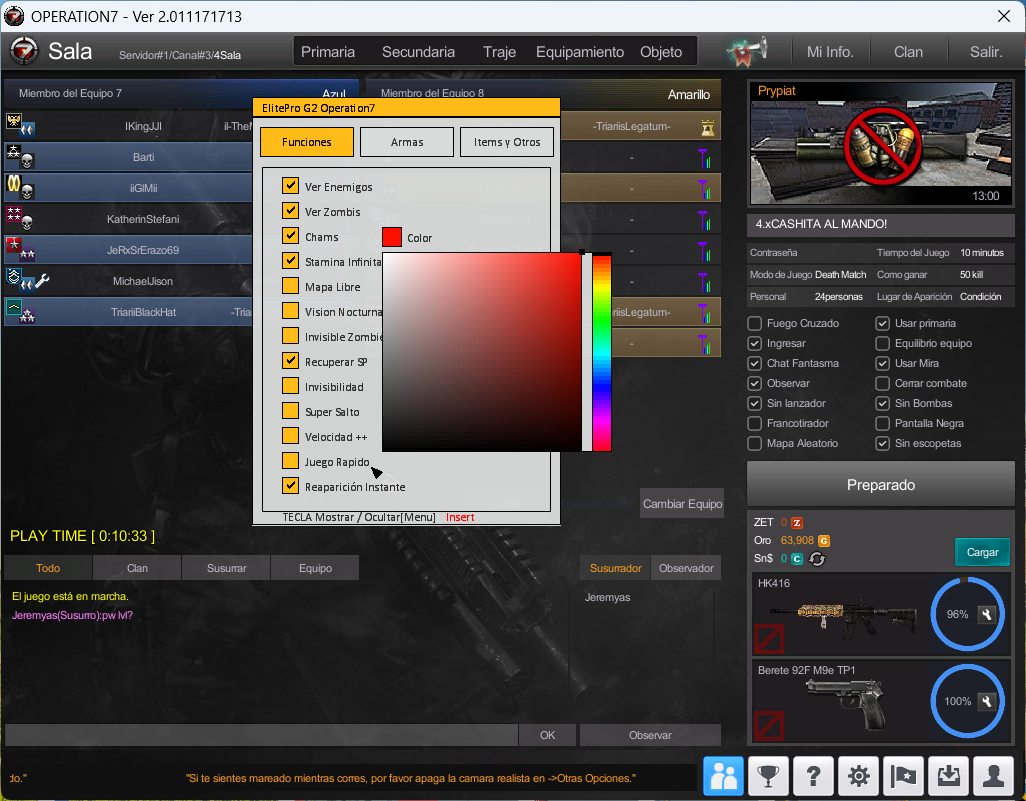
Task: Click the Berete 92F repair wrench icon
Action: click(x=986, y=701)
